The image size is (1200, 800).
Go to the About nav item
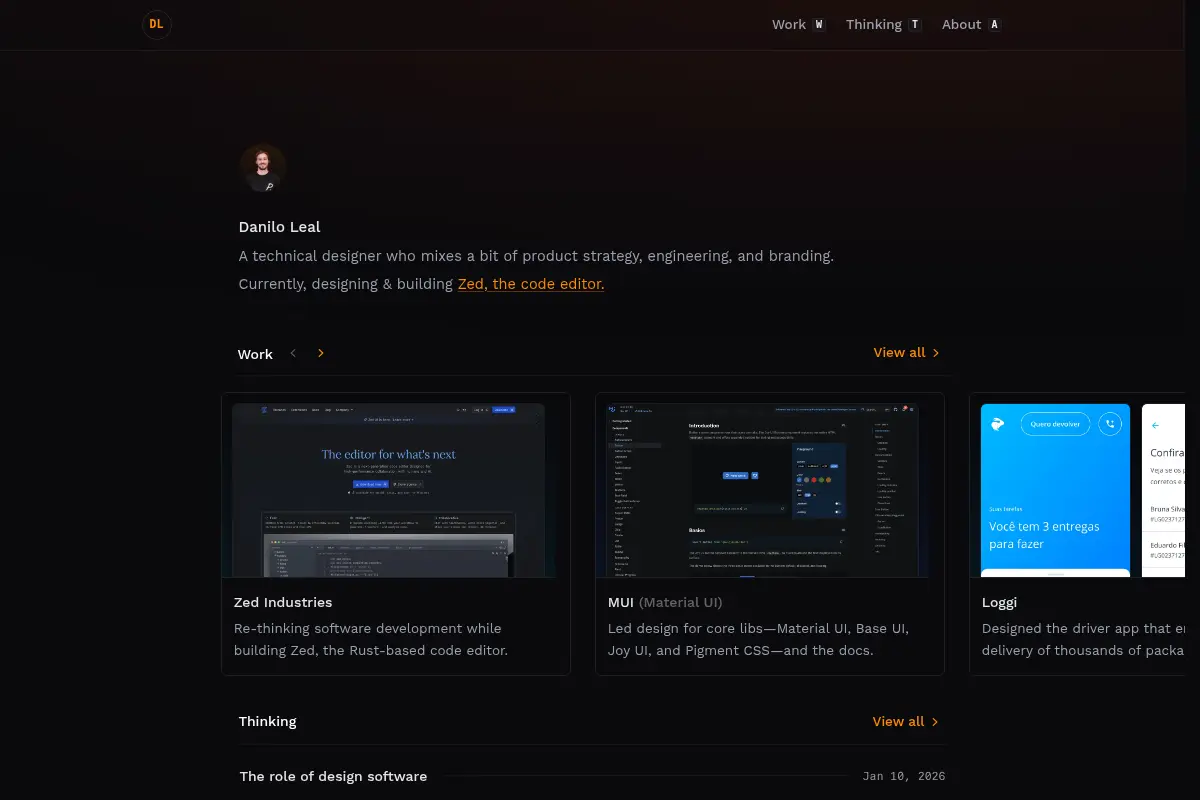[x=971, y=24]
